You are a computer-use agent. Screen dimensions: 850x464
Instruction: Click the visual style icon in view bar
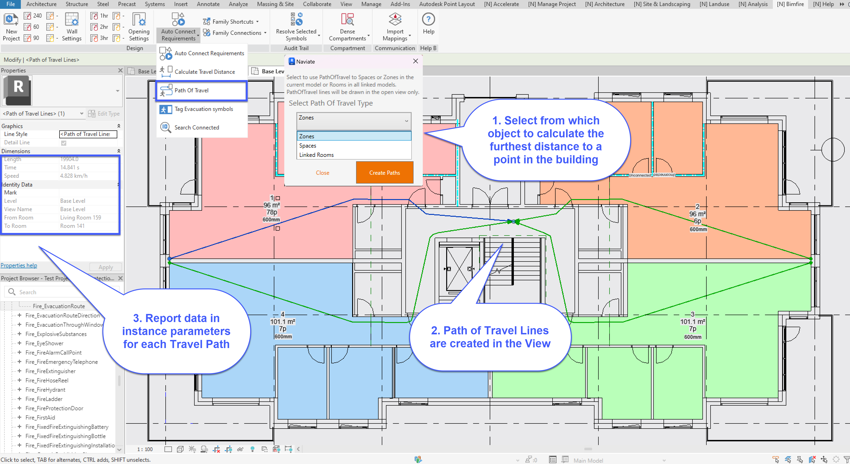click(x=180, y=449)
